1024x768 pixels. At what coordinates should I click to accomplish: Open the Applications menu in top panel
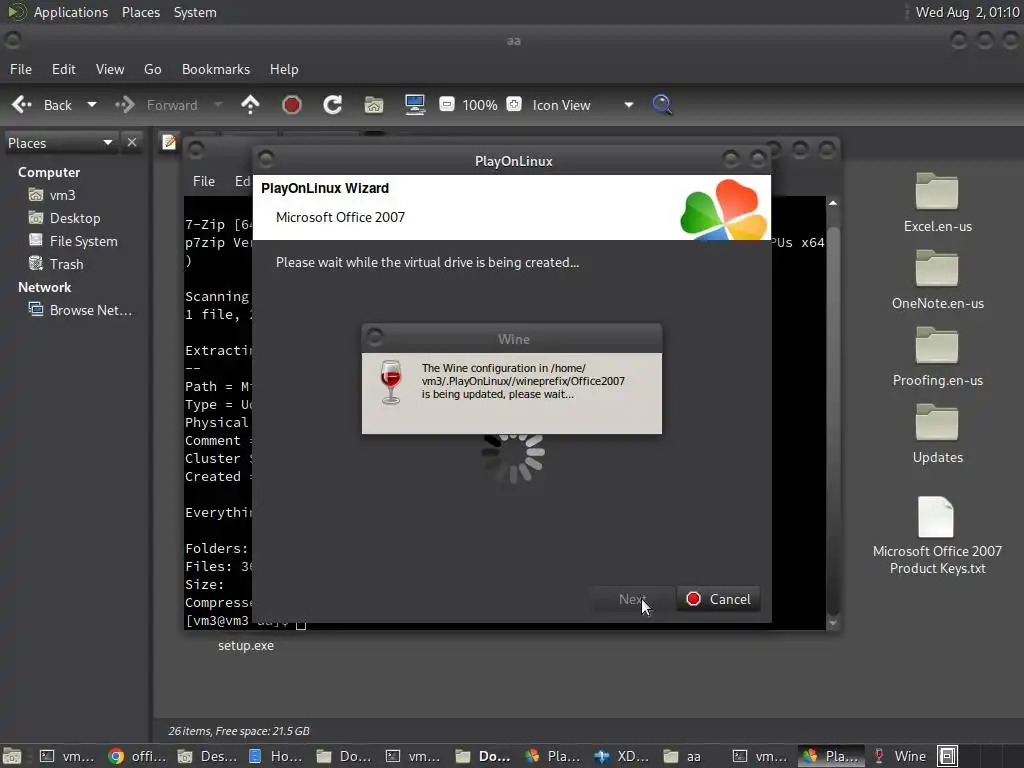pyautogui.click(x=71, y=12)
